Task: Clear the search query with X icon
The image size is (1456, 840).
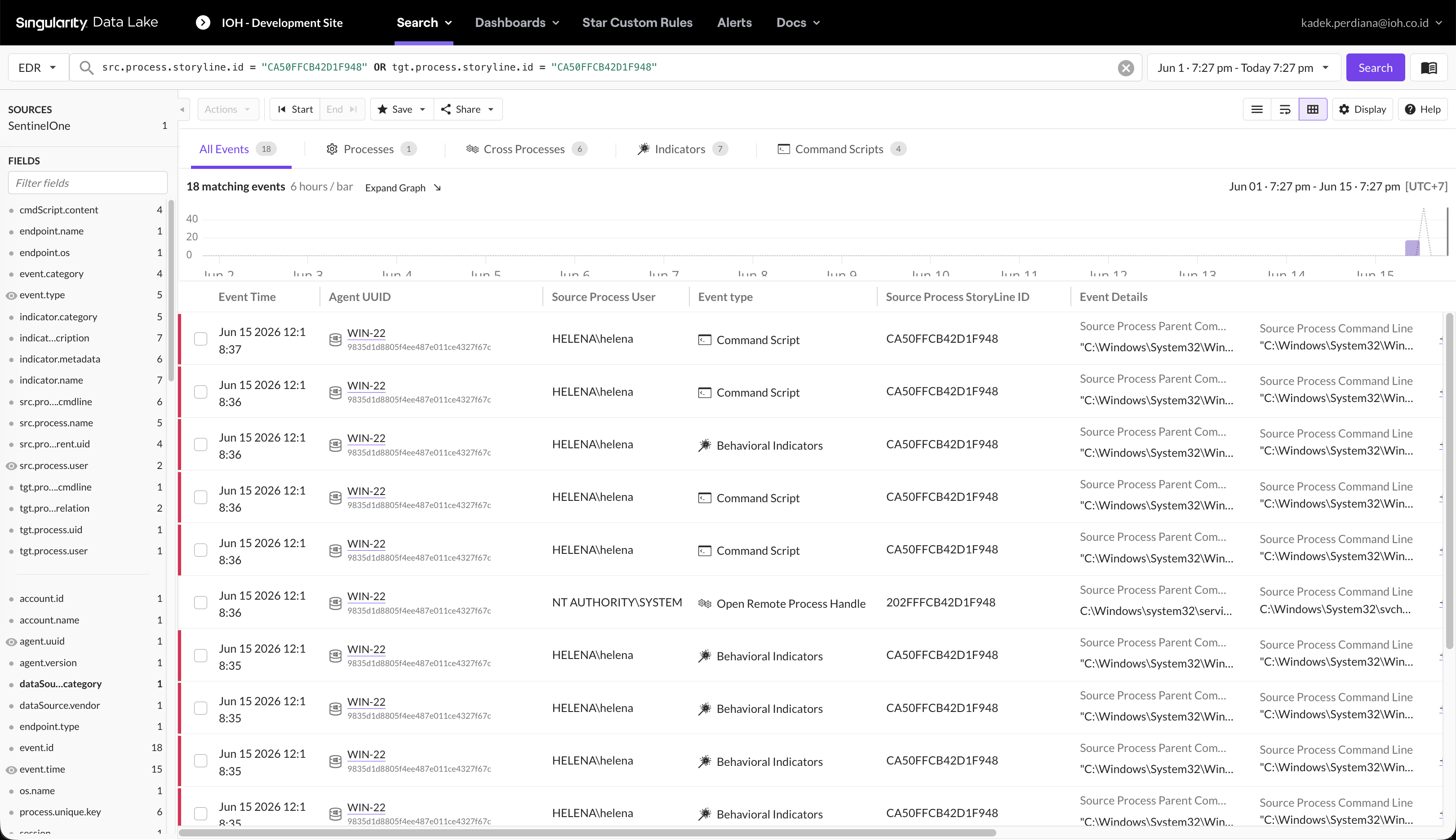Action: tap(1125, 68)
